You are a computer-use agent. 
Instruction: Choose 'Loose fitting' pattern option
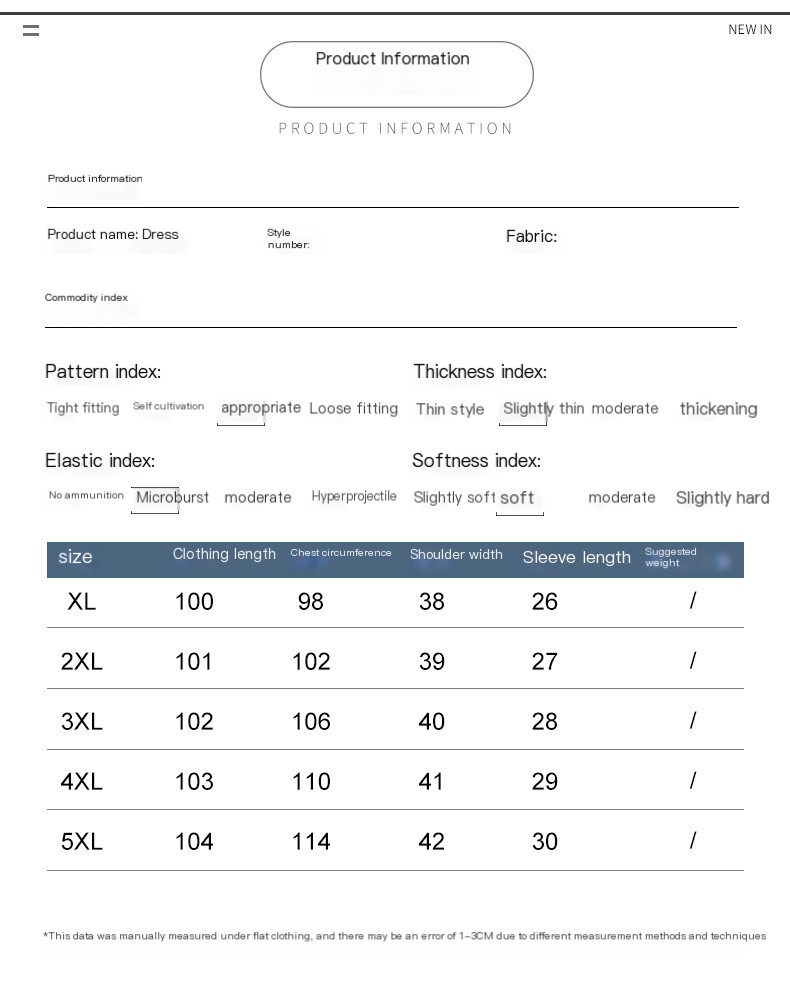[x=354, y=408]
